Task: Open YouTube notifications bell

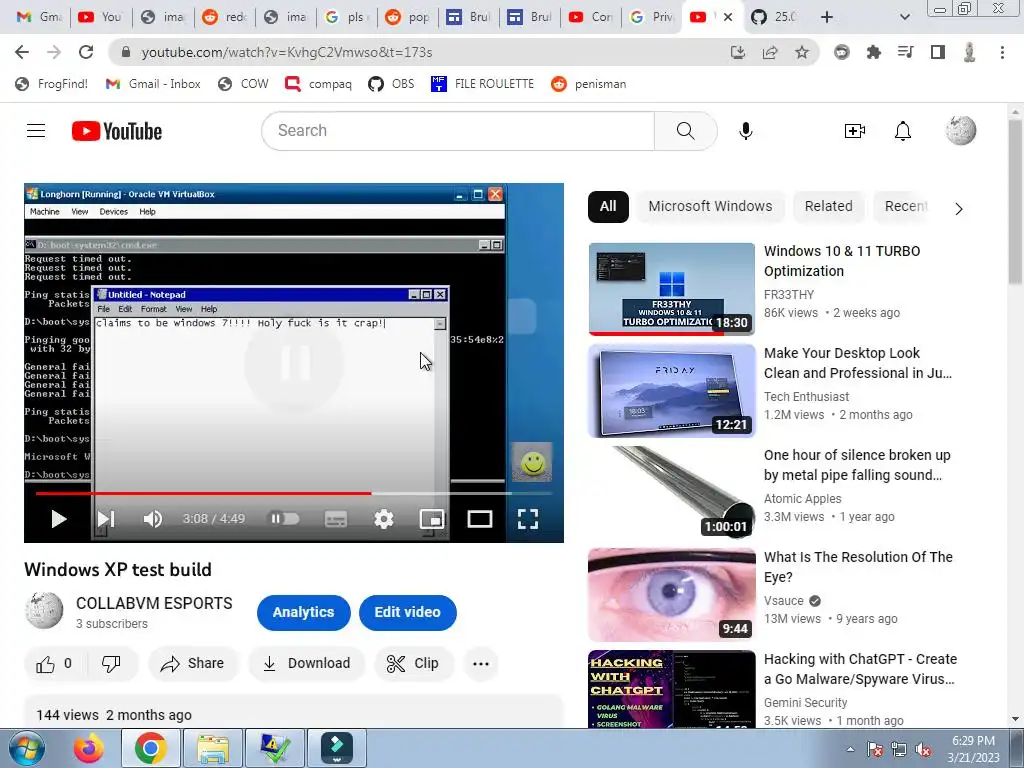Action: point(903,131)
